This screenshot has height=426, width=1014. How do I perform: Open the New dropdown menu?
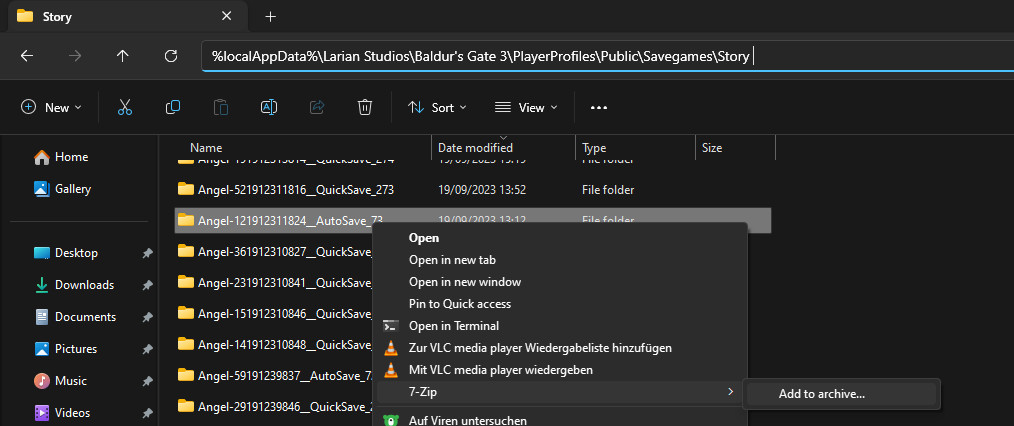(52, 107)
